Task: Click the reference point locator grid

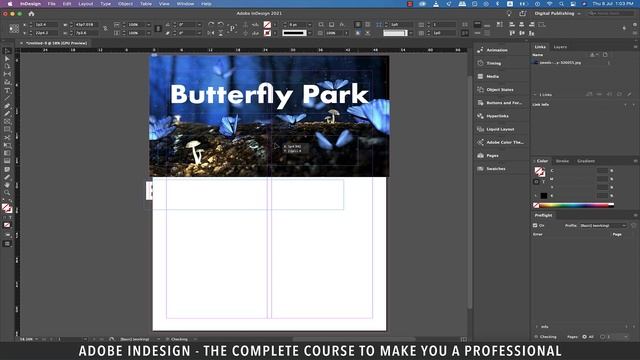Action: 14,29
